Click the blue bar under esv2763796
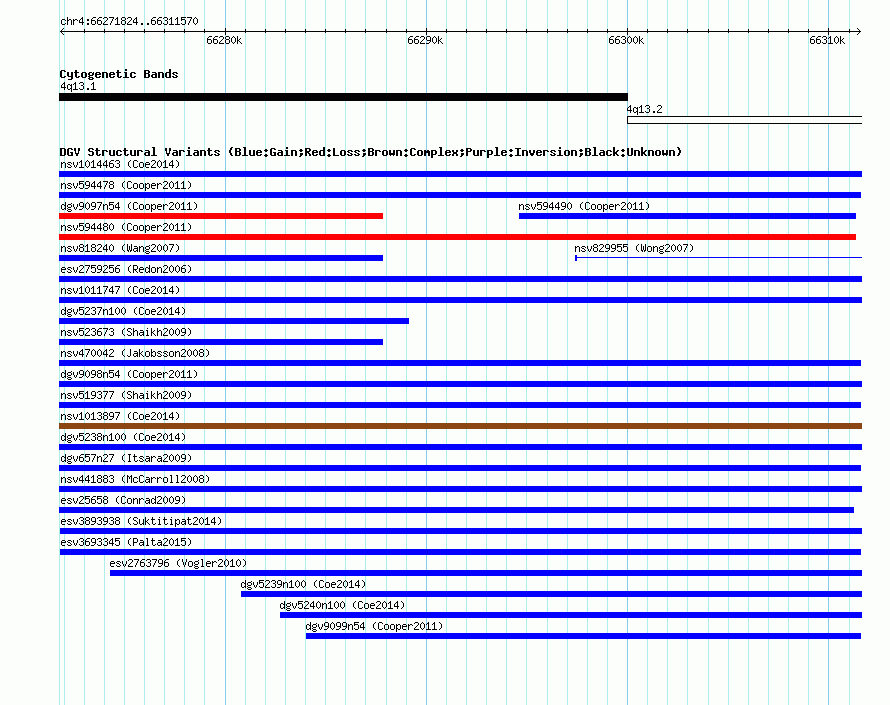This screenshot has width=890, height=705. (x=486, y=573)
